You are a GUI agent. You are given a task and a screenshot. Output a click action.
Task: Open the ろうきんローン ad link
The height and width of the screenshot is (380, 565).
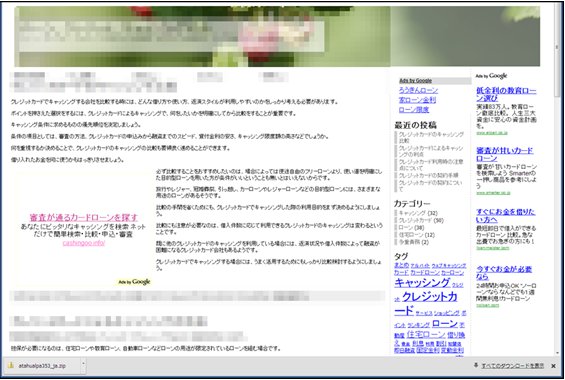click(418, 90)
